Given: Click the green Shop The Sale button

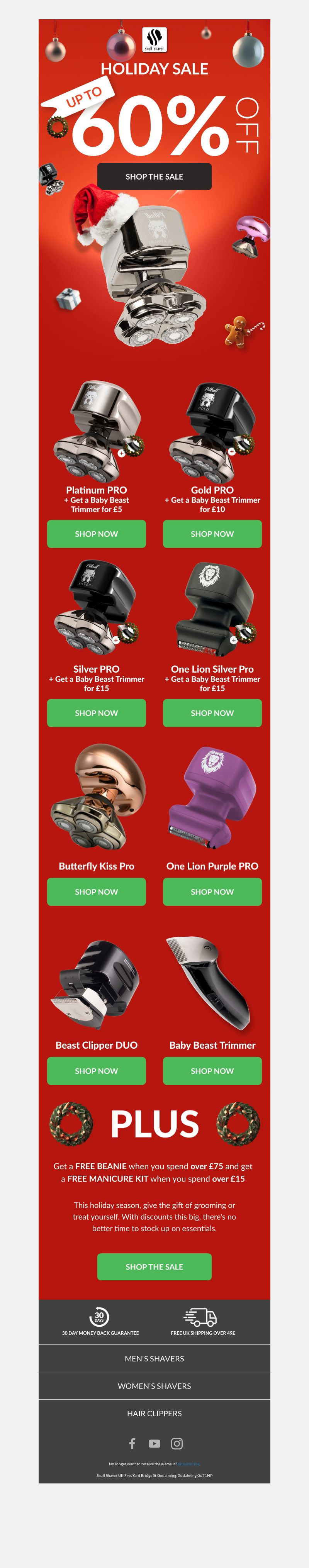Looking at the screenshot, I should [x=154, y=1267].
